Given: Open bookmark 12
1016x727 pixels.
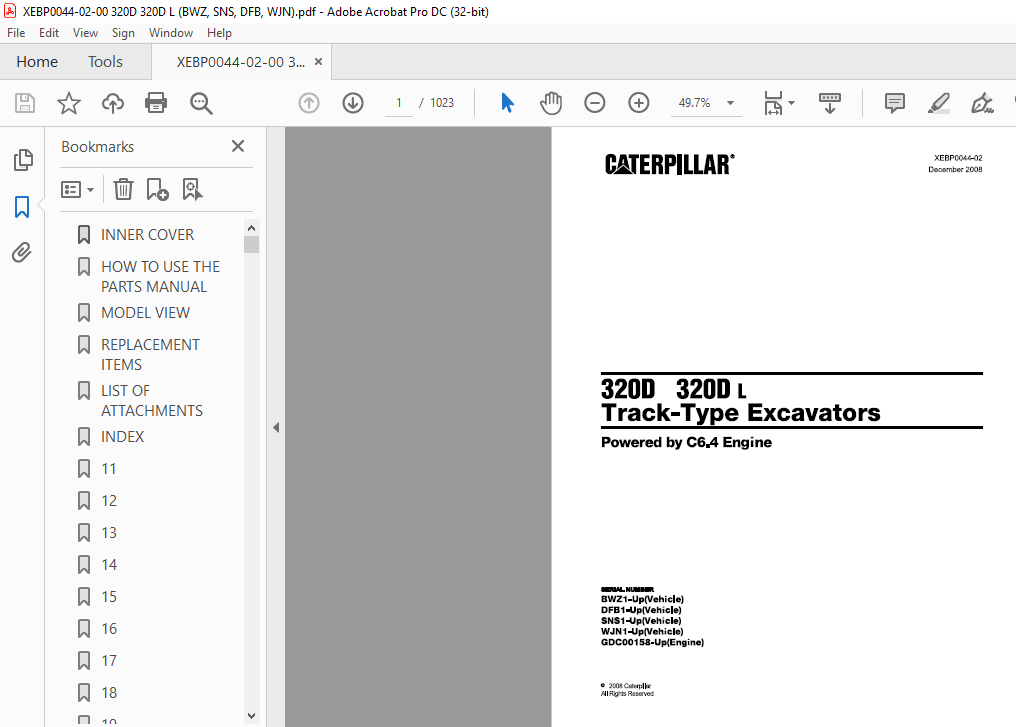Looking at the screenshot, I should pyautogui.click(x=109, y=501).
